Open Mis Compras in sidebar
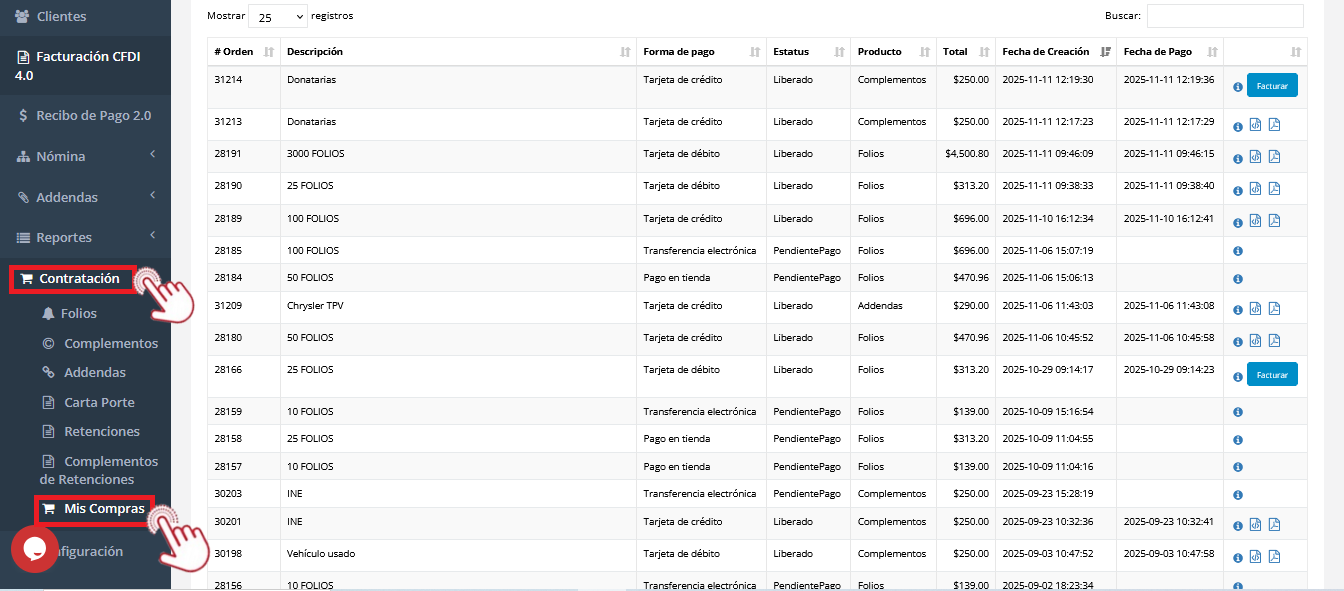This screenshot has height=591, width=1344. click(103, 509)
